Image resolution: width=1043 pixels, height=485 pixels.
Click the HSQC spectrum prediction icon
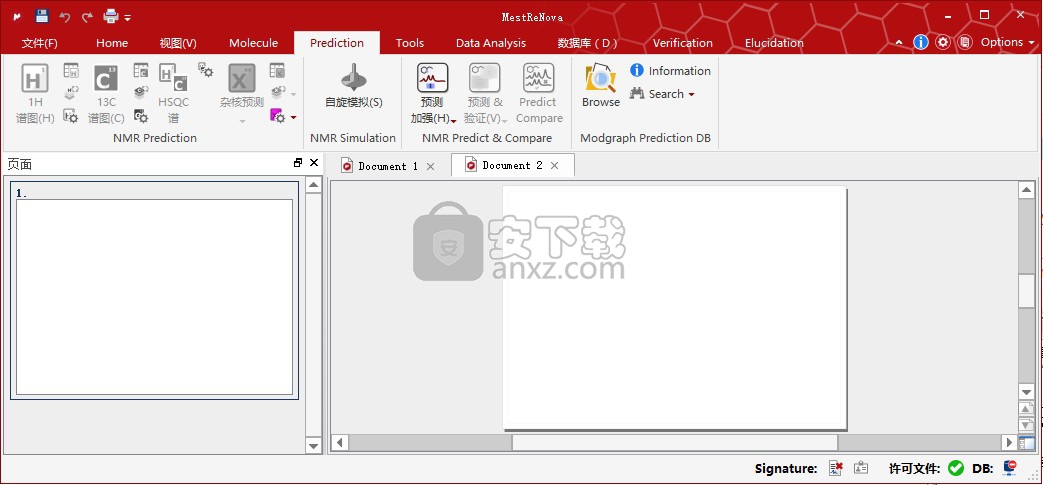[173, 79]
